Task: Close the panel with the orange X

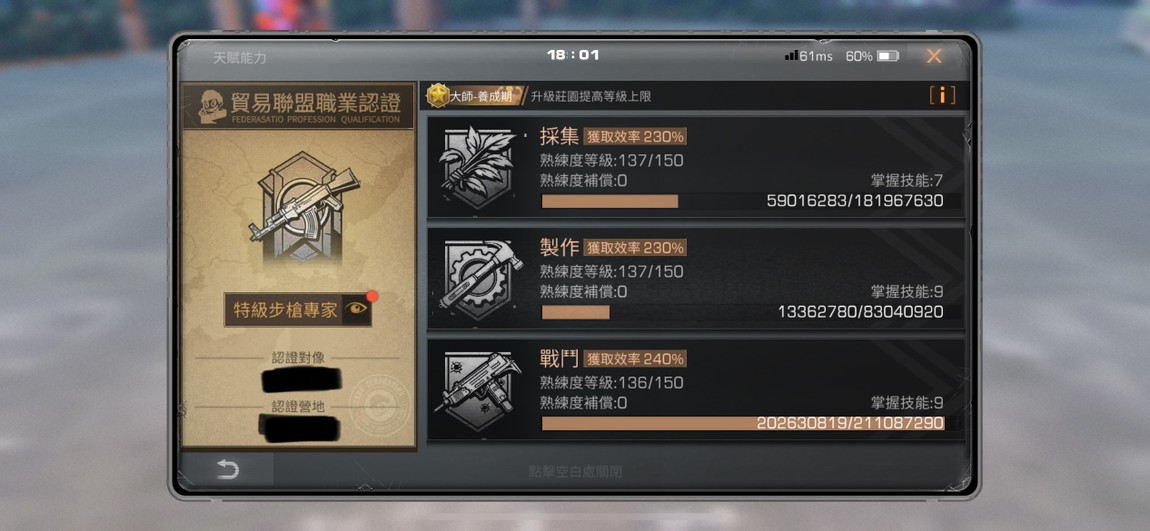Action: click(934, 56)
